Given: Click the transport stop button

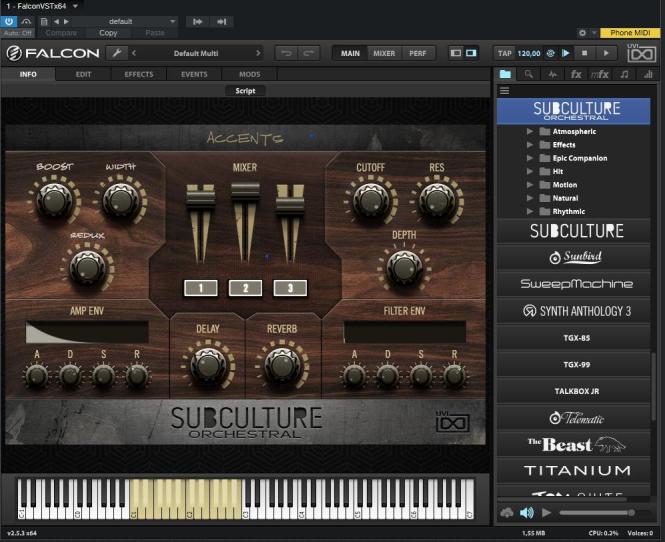Looking at the screenshot, I should point(584,53).
